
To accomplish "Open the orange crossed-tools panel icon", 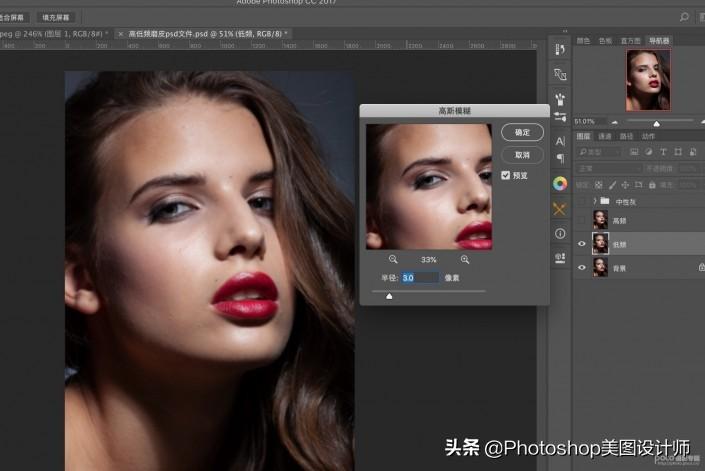I will [x=559, y=208].
